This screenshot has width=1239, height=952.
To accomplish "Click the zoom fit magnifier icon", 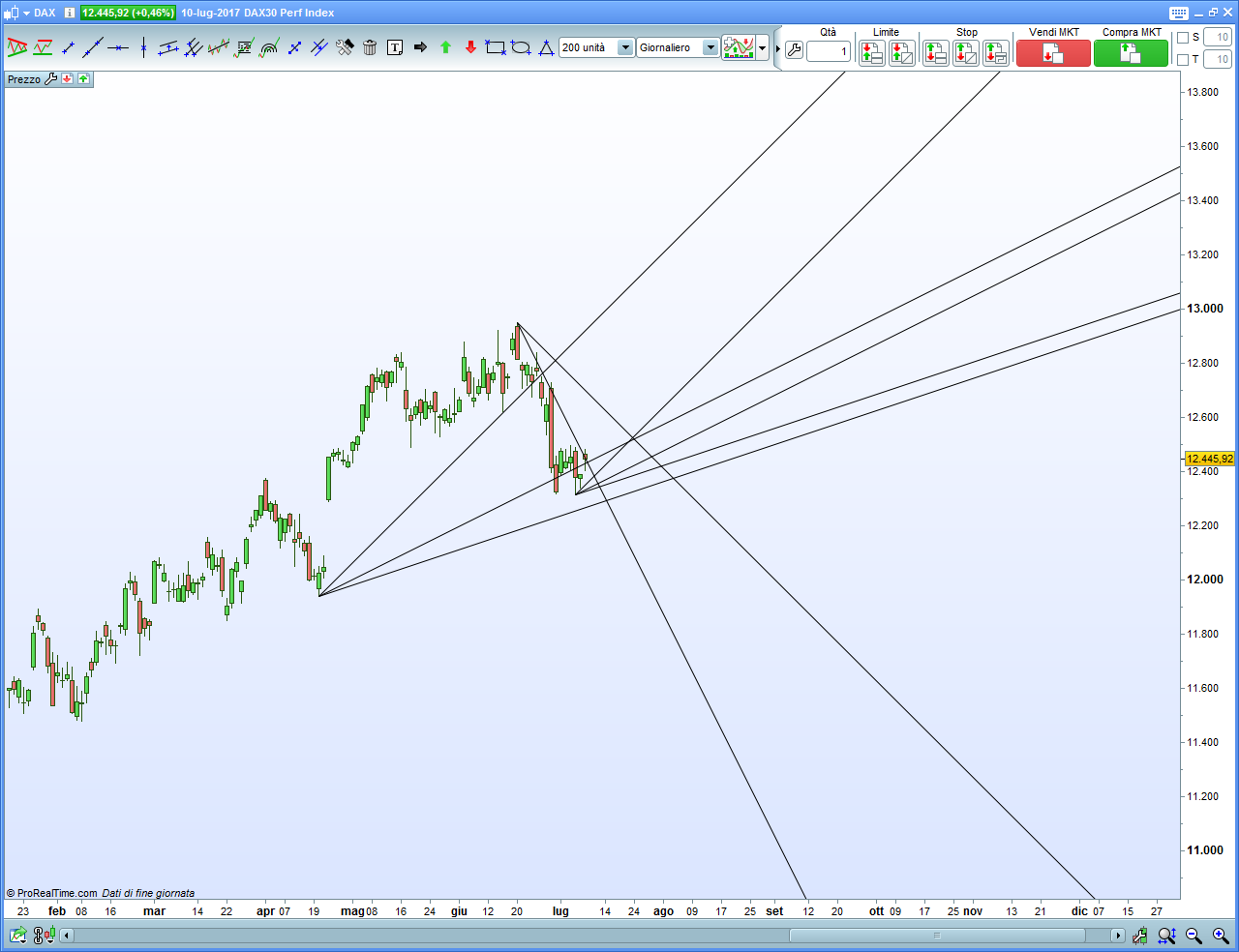I will (1167, 935).
